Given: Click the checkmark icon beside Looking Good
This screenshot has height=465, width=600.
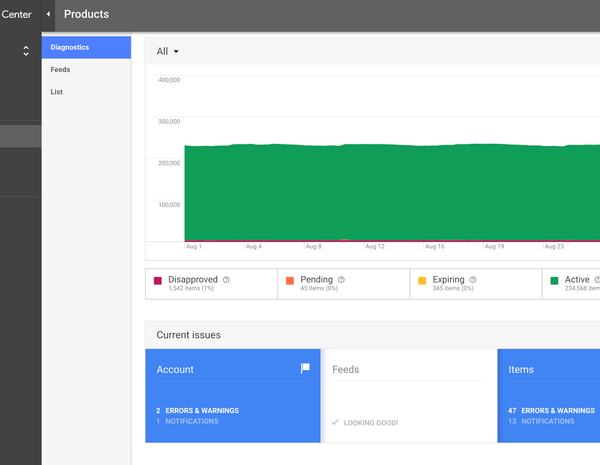Looking at the screenshot, I should pyautogui.click(x=336, y=423).
